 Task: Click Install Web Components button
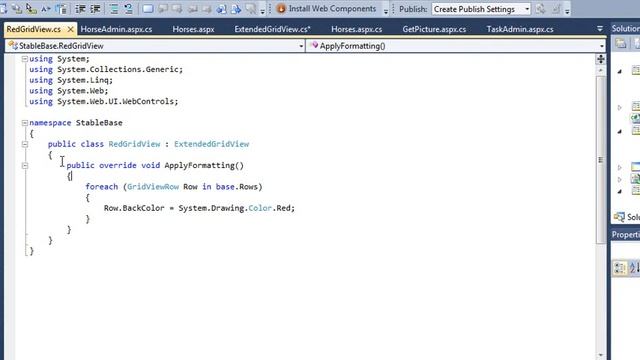[x=327, y=9]
